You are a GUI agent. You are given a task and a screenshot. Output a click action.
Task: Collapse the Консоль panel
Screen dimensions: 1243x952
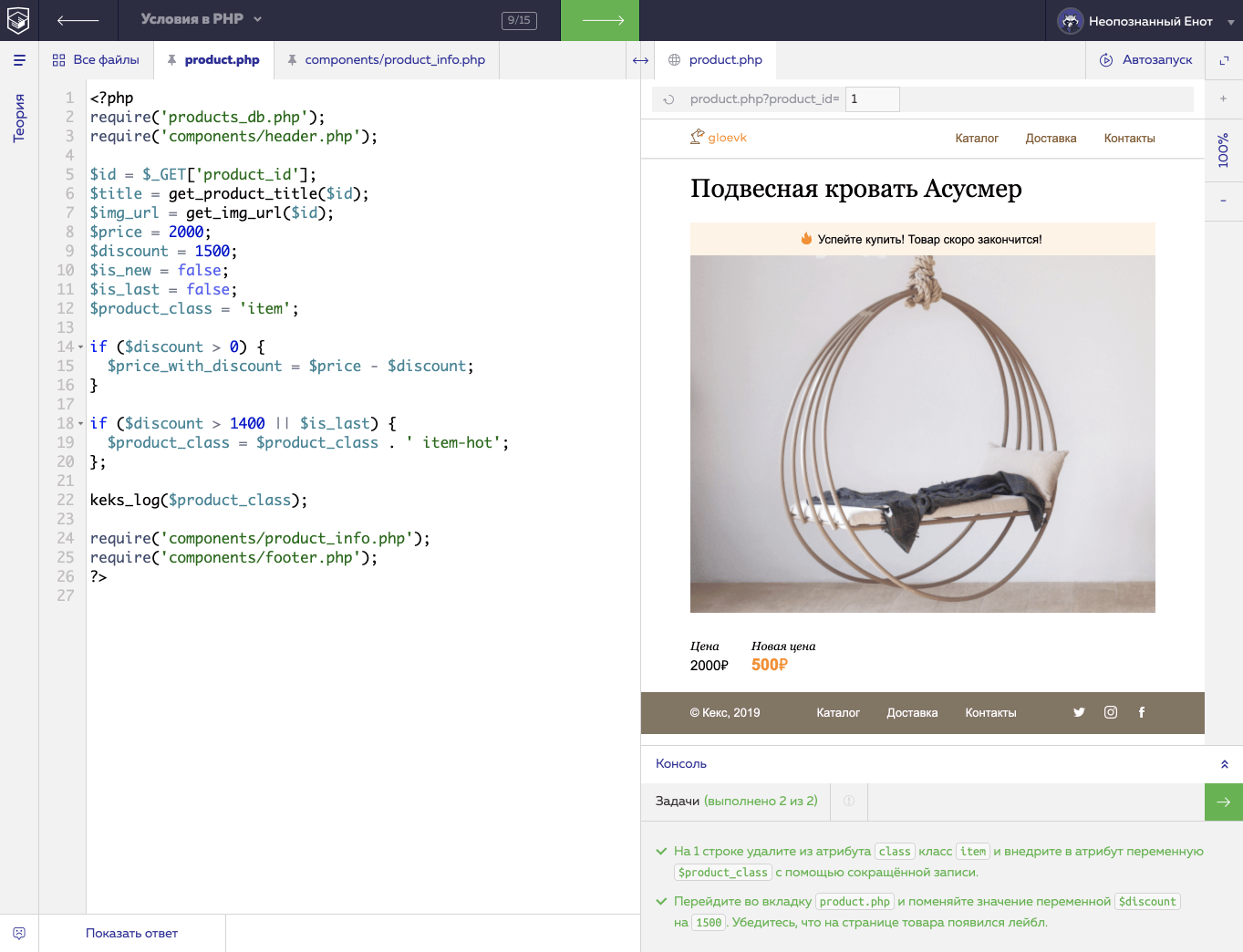[x=1224, y=764]
